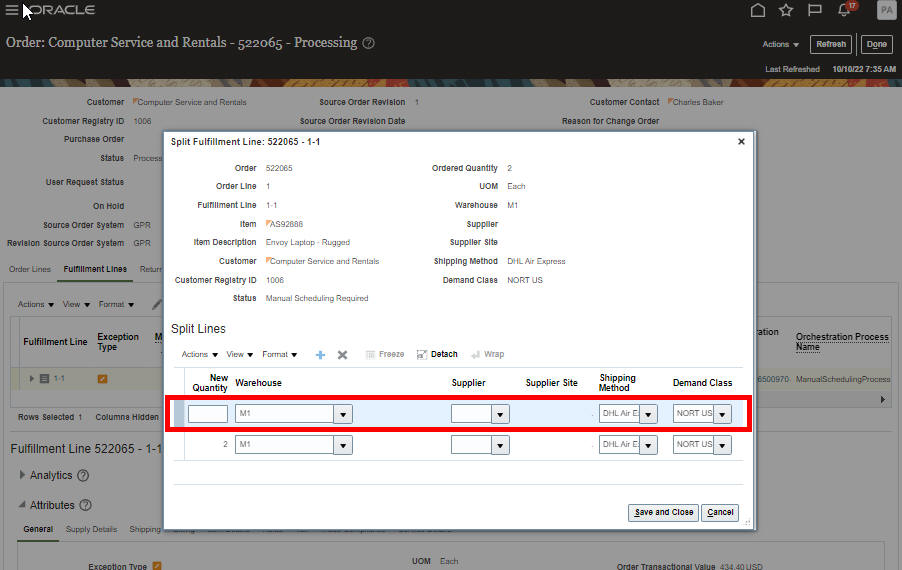Detach the Split Lines table
The width and height of the screenshot is (902, 570).
coord(437,354)
